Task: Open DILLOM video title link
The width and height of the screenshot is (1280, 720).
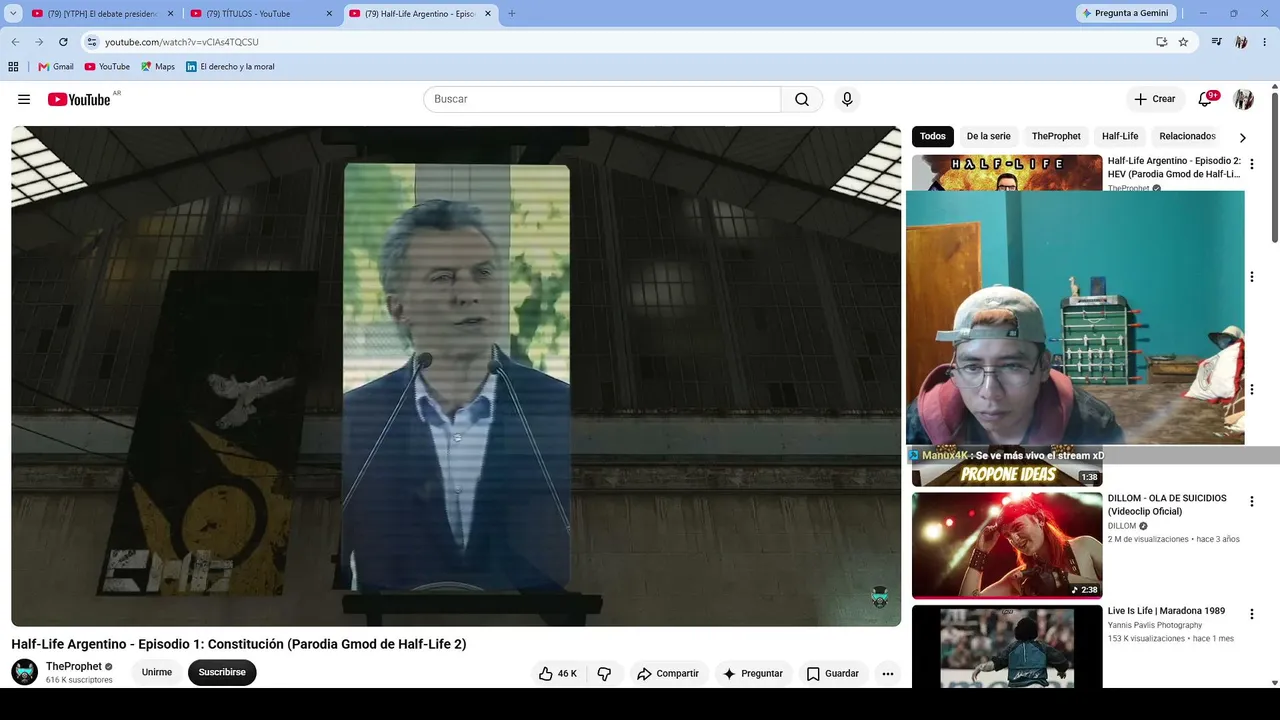Action: (x=1167, y=505)
